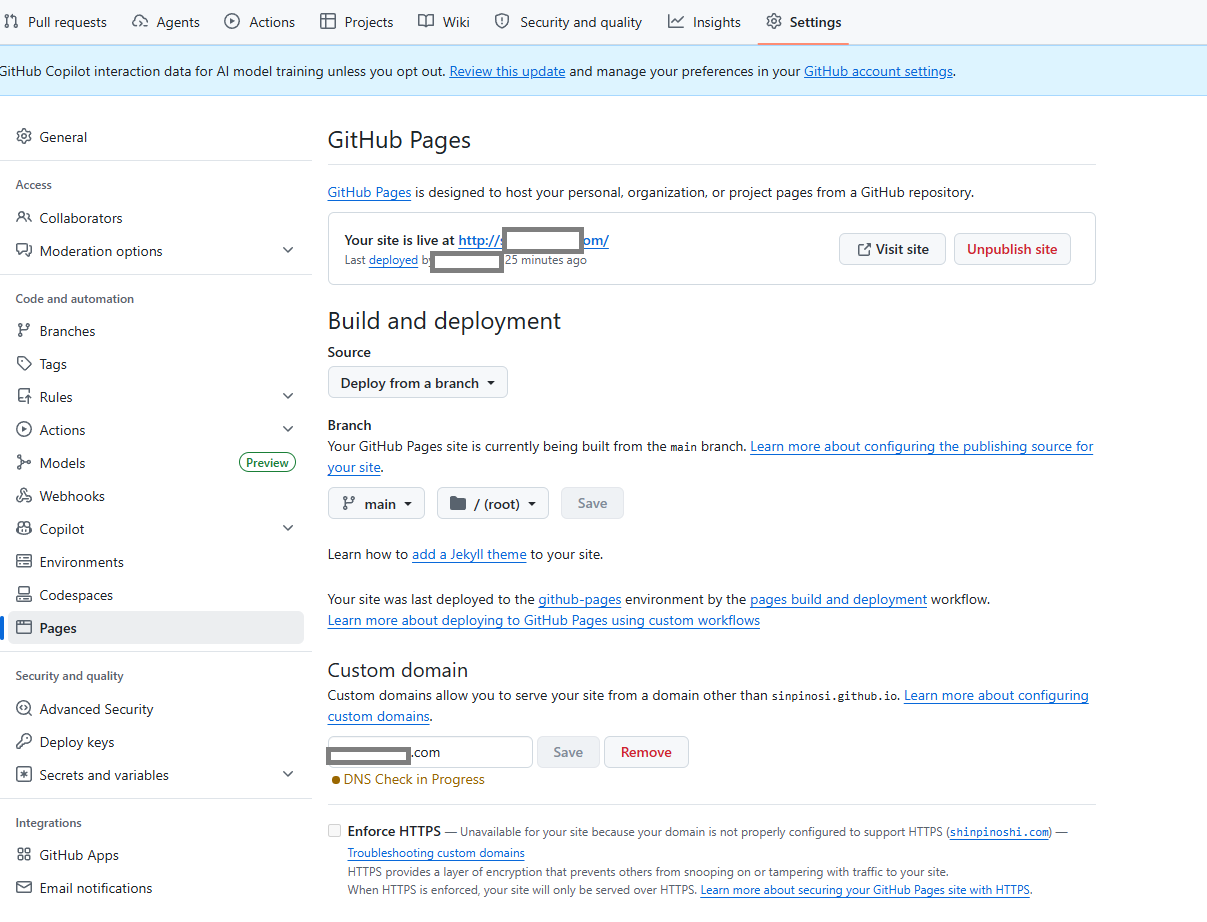Click the Branches icon in sidebar
The width and height of the screenshot is (1207, 922).
point(24,331)
